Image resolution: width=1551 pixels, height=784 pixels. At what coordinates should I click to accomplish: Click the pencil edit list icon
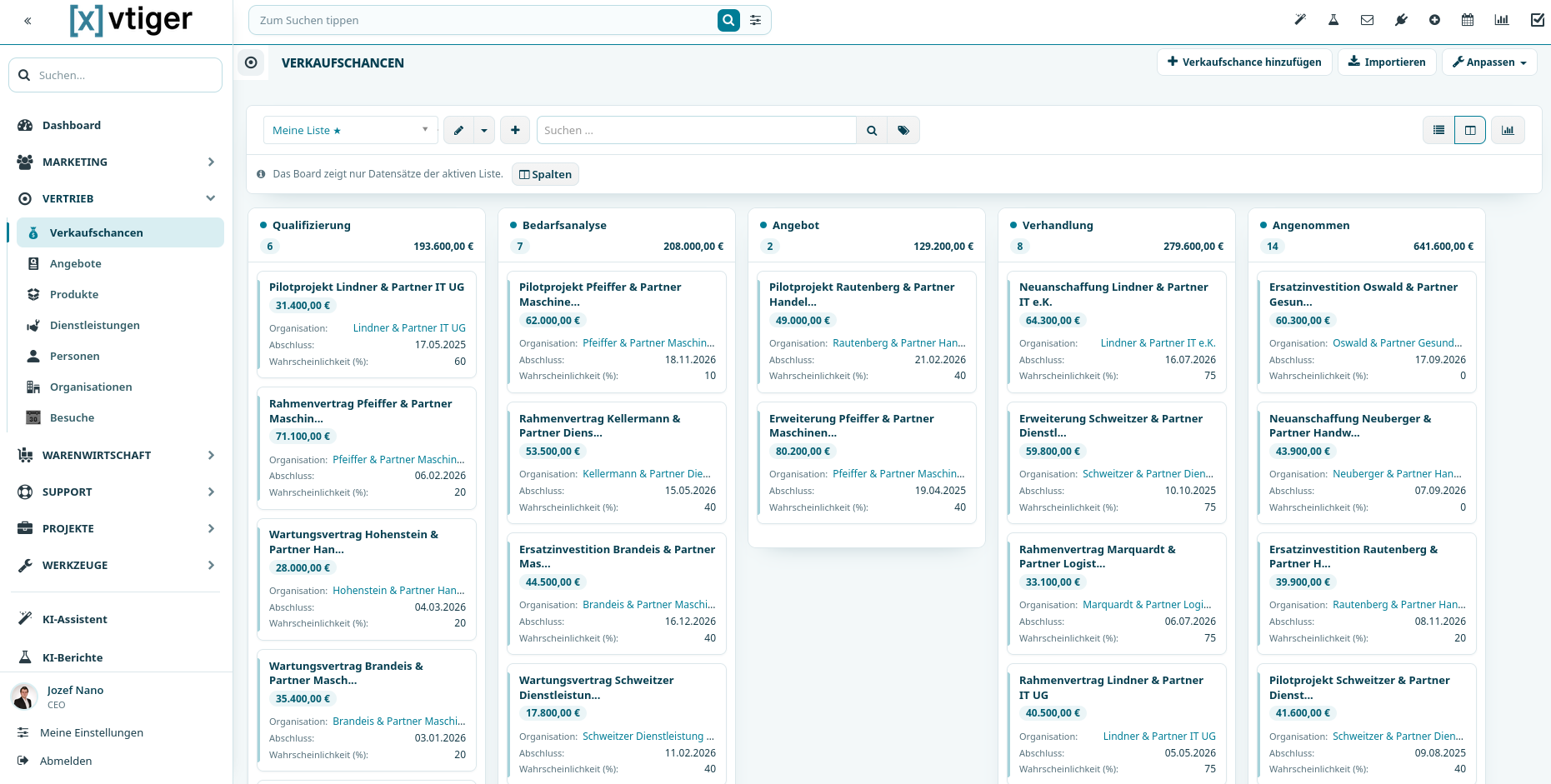click(x=458, y=130)
